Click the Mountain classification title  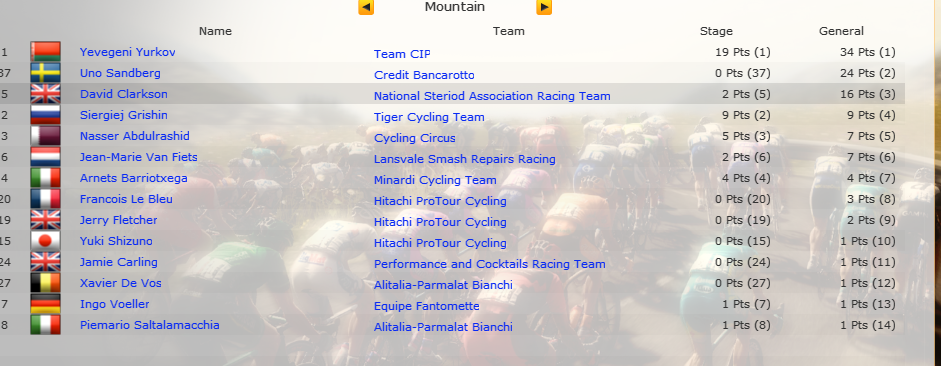click(455, 7)
